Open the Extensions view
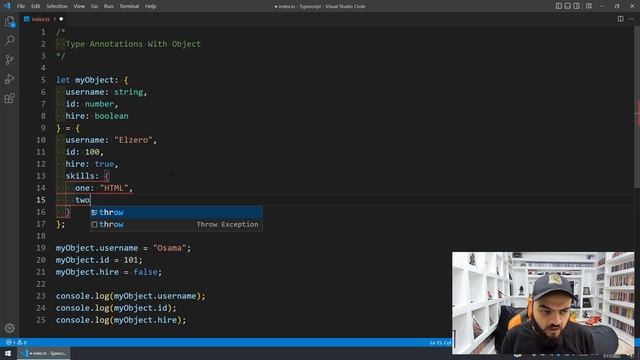Screen dimensions: 640x360 9,98
